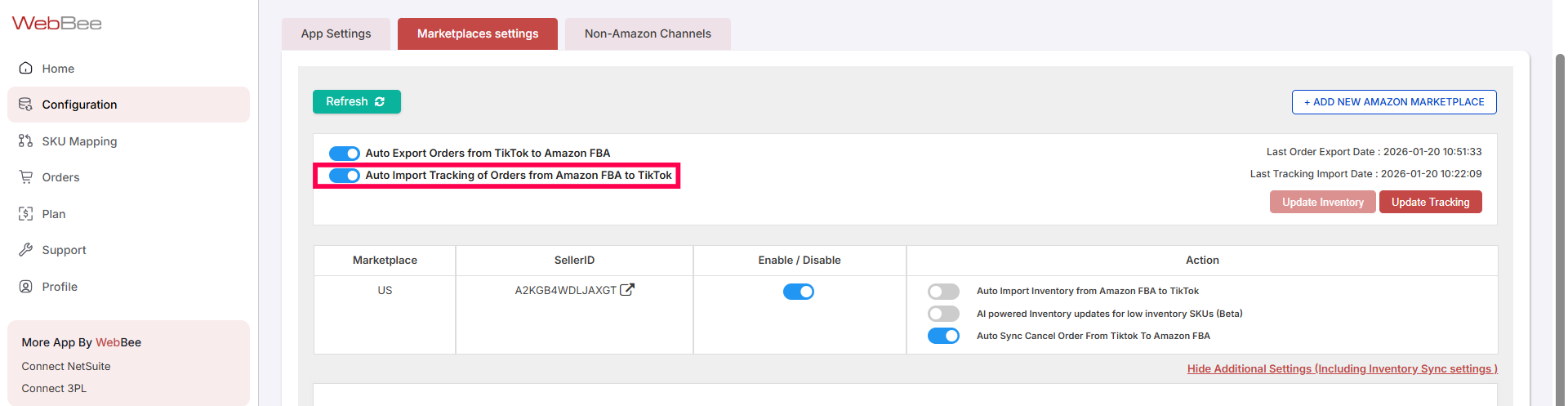Hide Additional Settings section link
This screenshot has width=1568, height=406.
click(x=1342, y=369)
